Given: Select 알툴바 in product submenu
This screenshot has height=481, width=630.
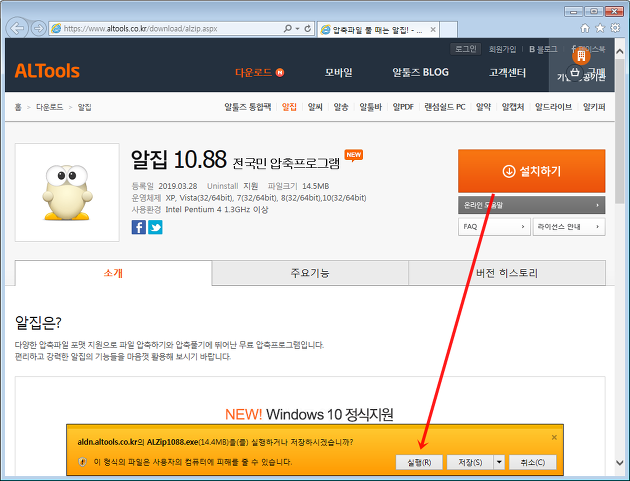Looking at the screenshot, I should 370,107.
